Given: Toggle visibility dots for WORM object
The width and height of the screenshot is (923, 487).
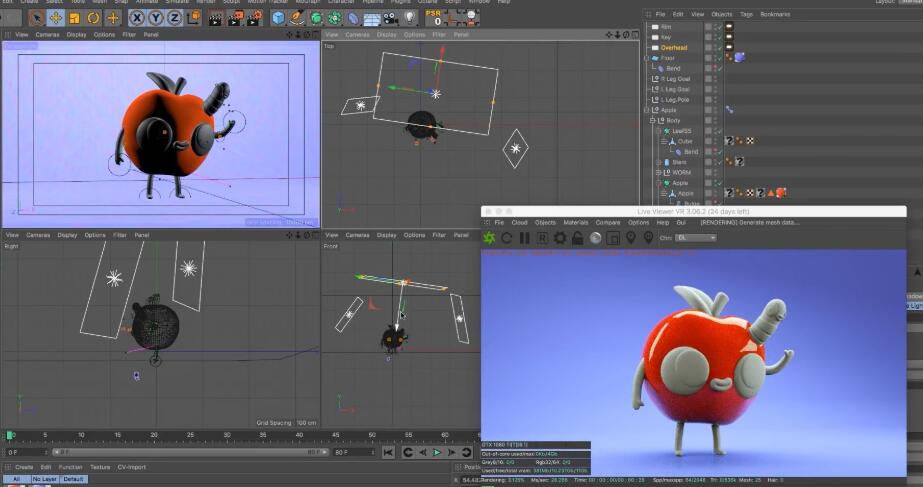Looking at the screenshot, I should [x=716, y=173].
